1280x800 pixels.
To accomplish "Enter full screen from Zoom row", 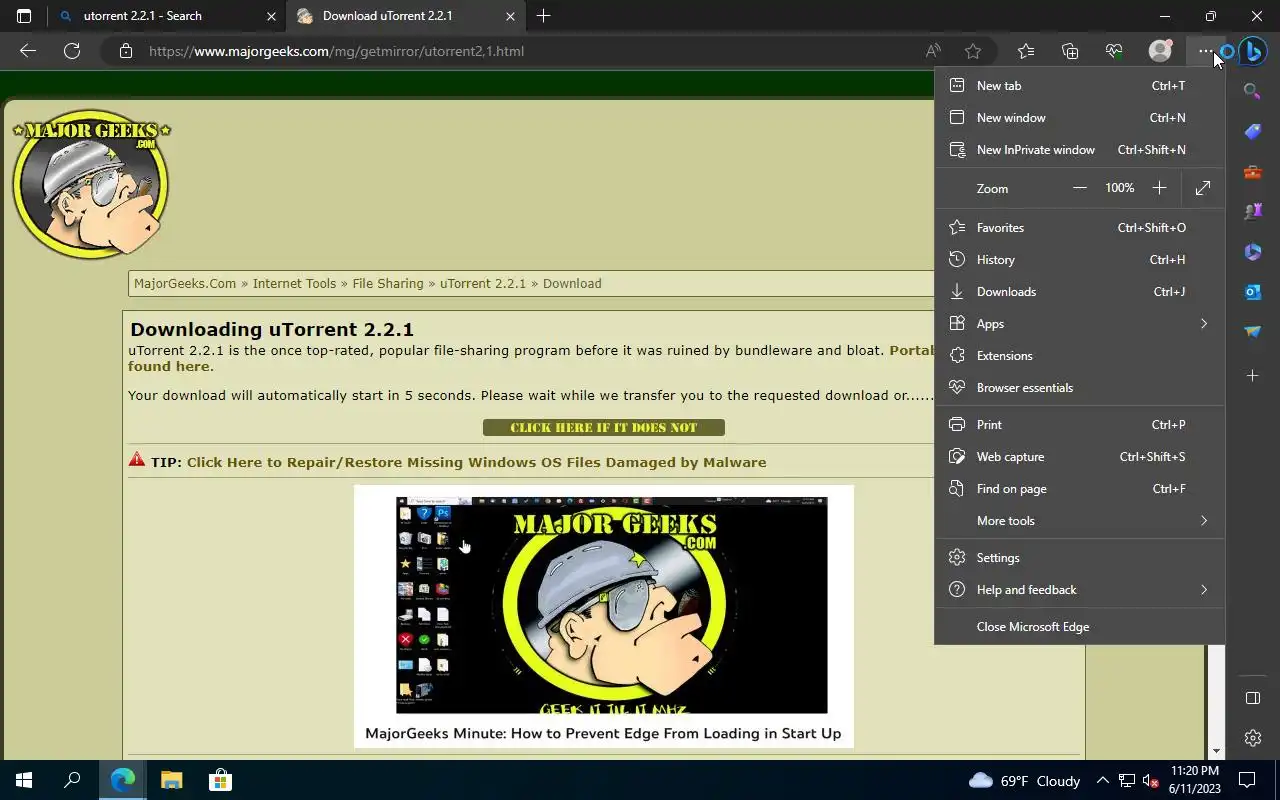I will click(x=1203, y=188).
